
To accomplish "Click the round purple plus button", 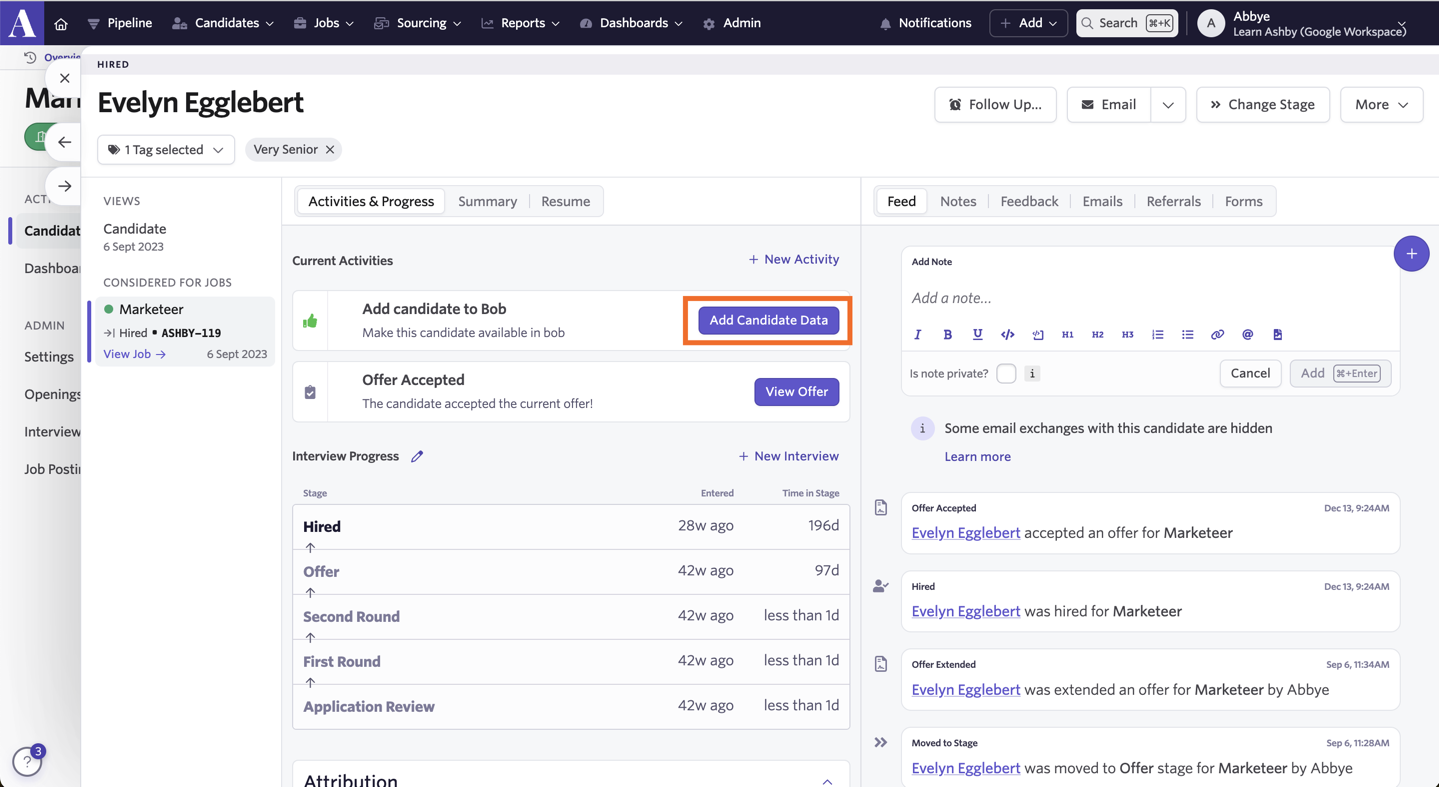I will (x=1411, y=254).
